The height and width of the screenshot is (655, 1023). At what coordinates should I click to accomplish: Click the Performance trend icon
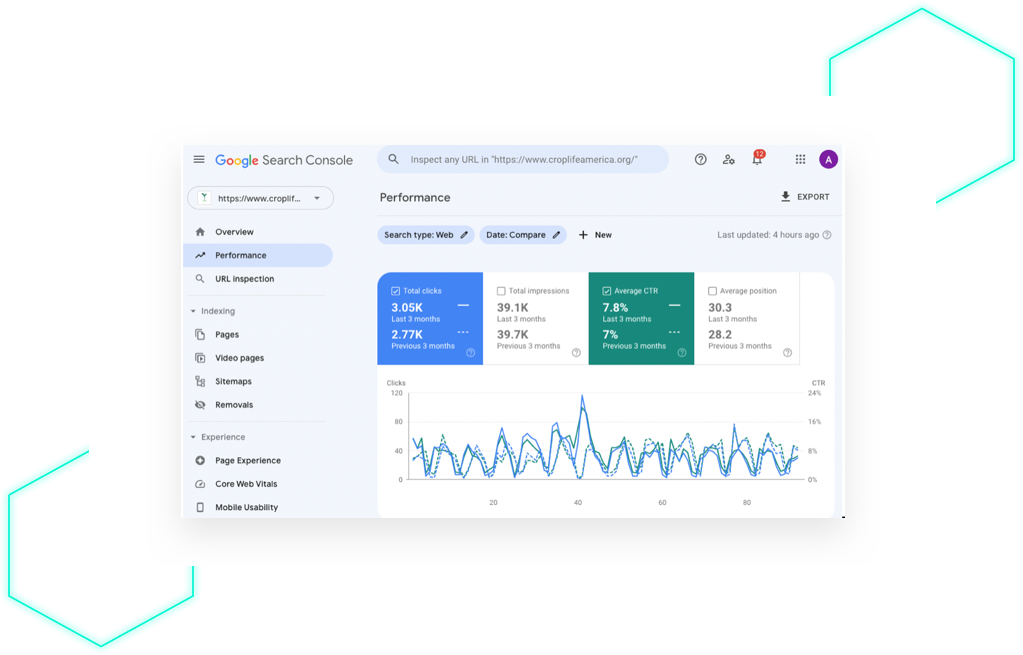click(x=200, y=255)
